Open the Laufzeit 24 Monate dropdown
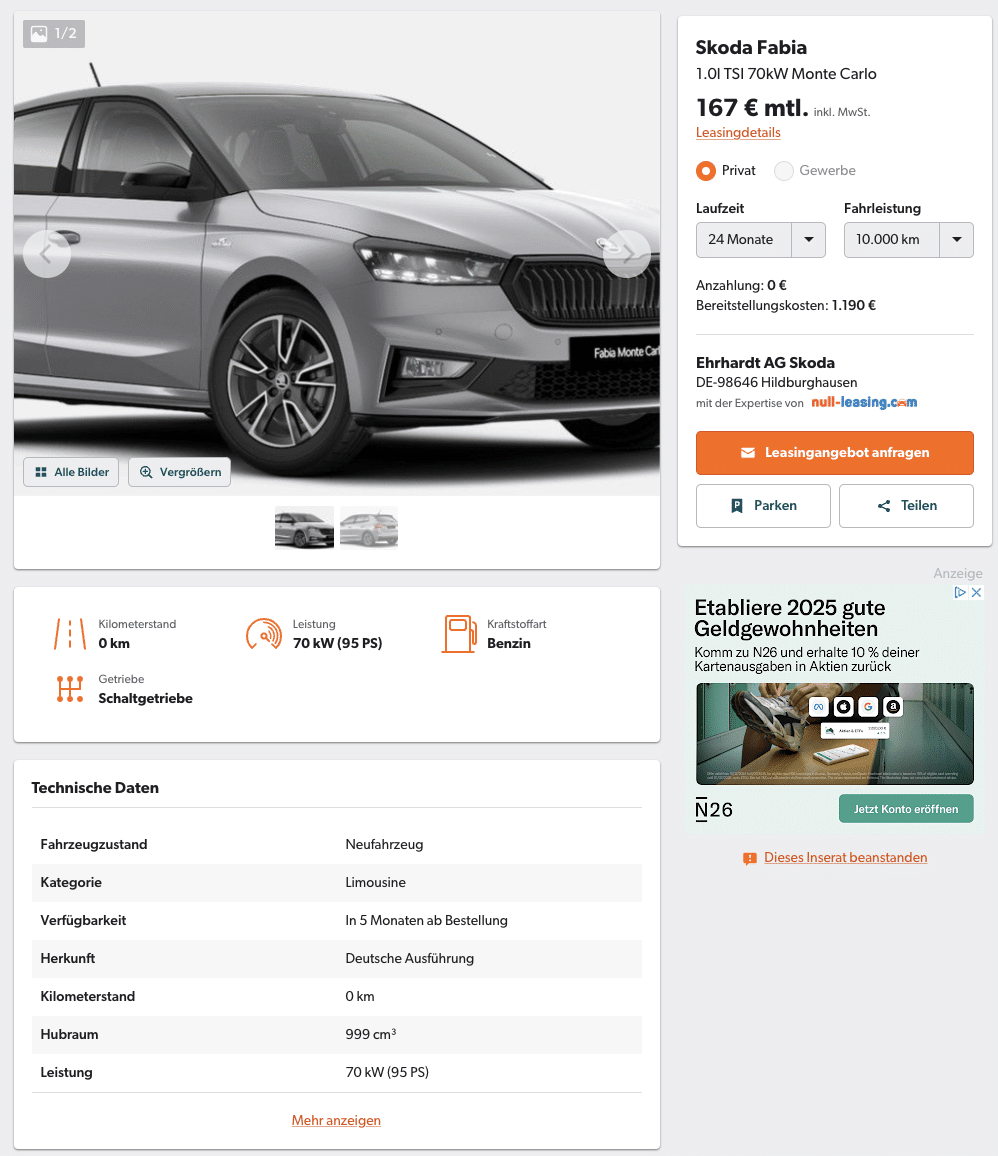Viewport: 998px width, 1156px height. coord(761,240)
